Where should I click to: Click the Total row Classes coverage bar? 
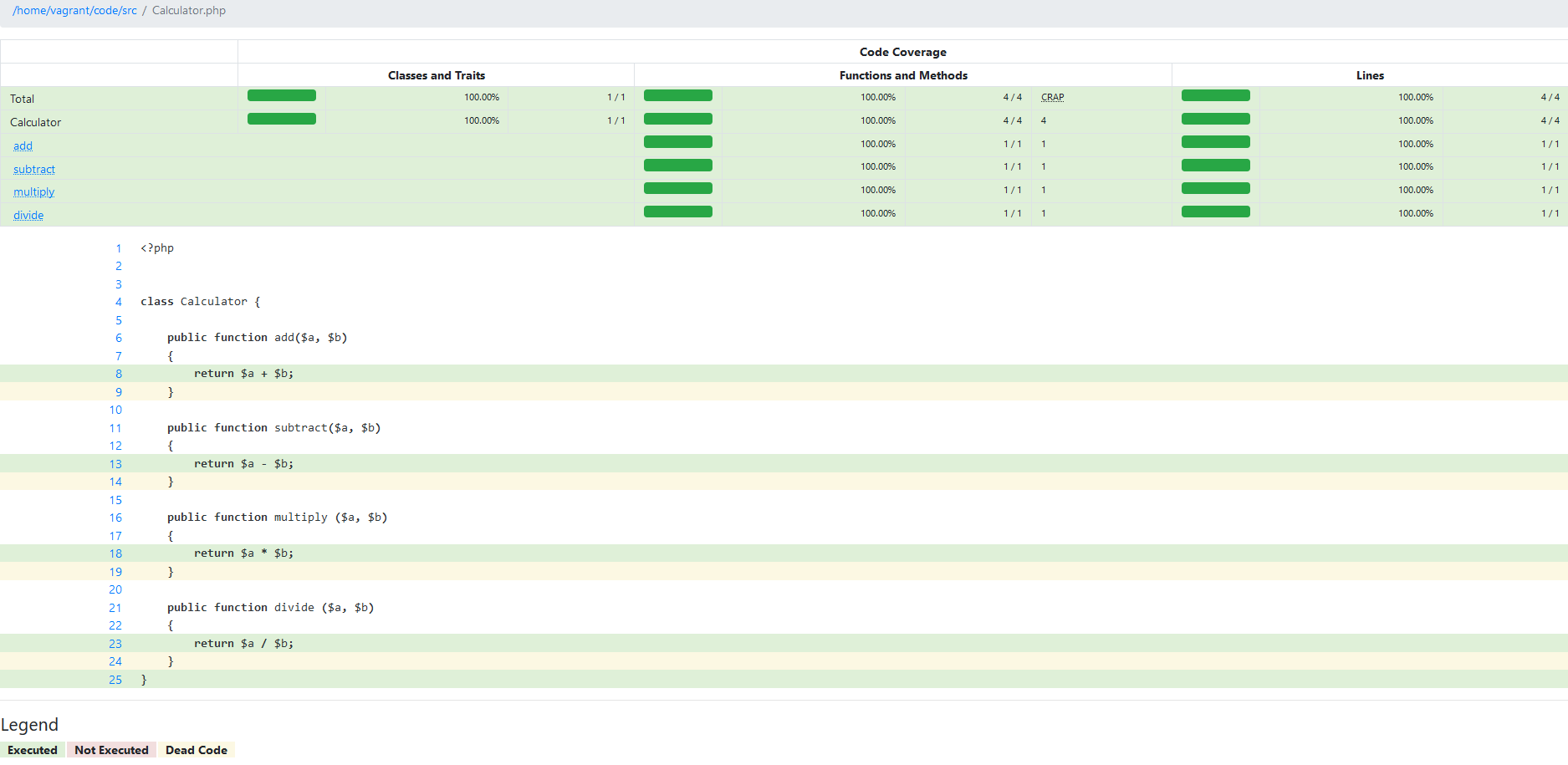282,95
